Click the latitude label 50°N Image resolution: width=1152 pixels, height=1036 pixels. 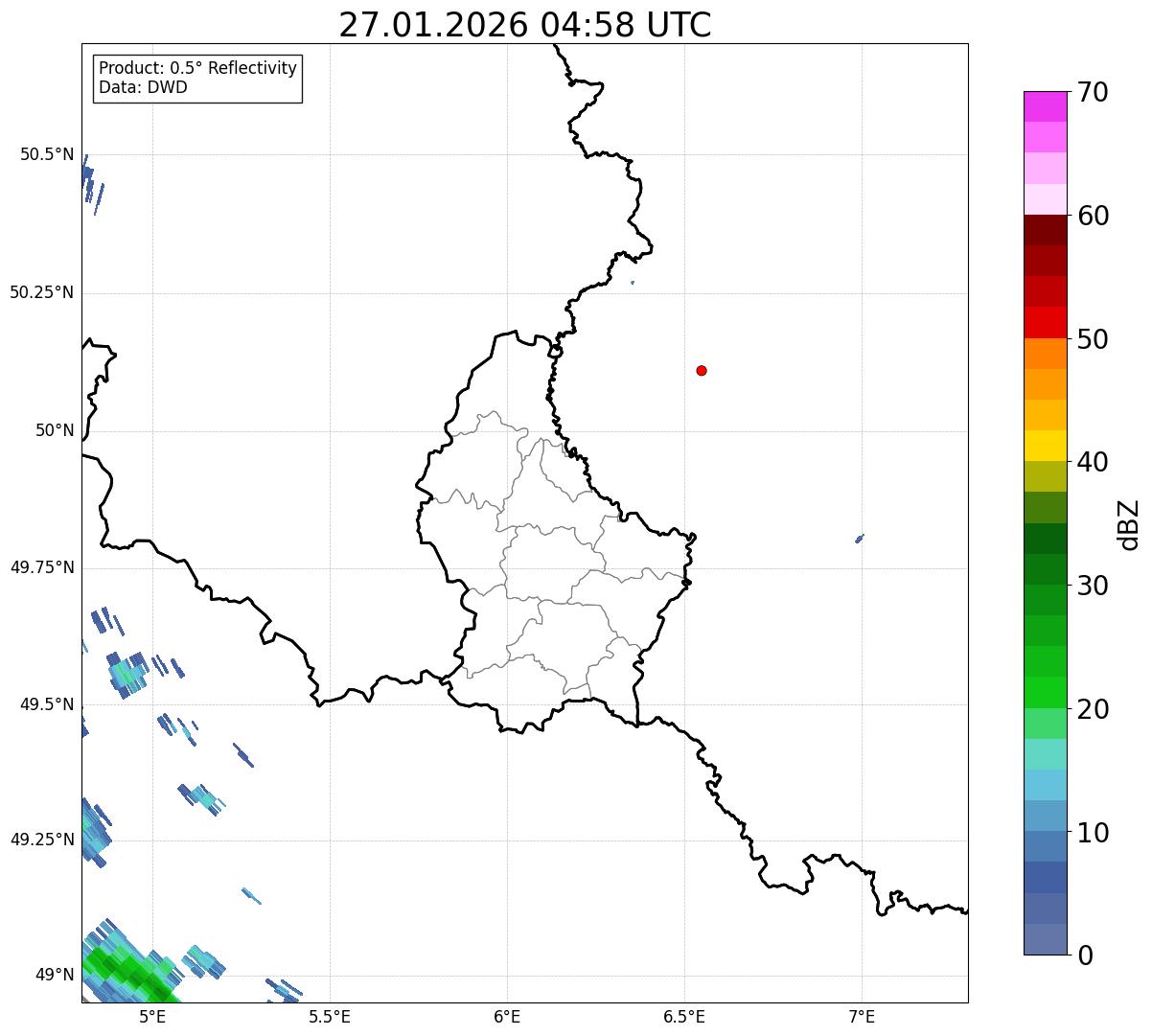(55, 430)
